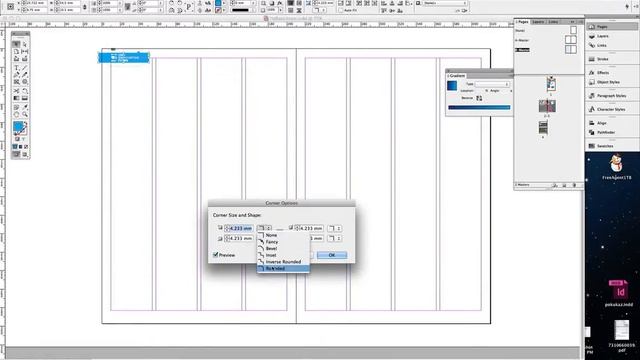640x360 pixels.
Task: Select the Direct Selection tool
Action: coord(24,44)
